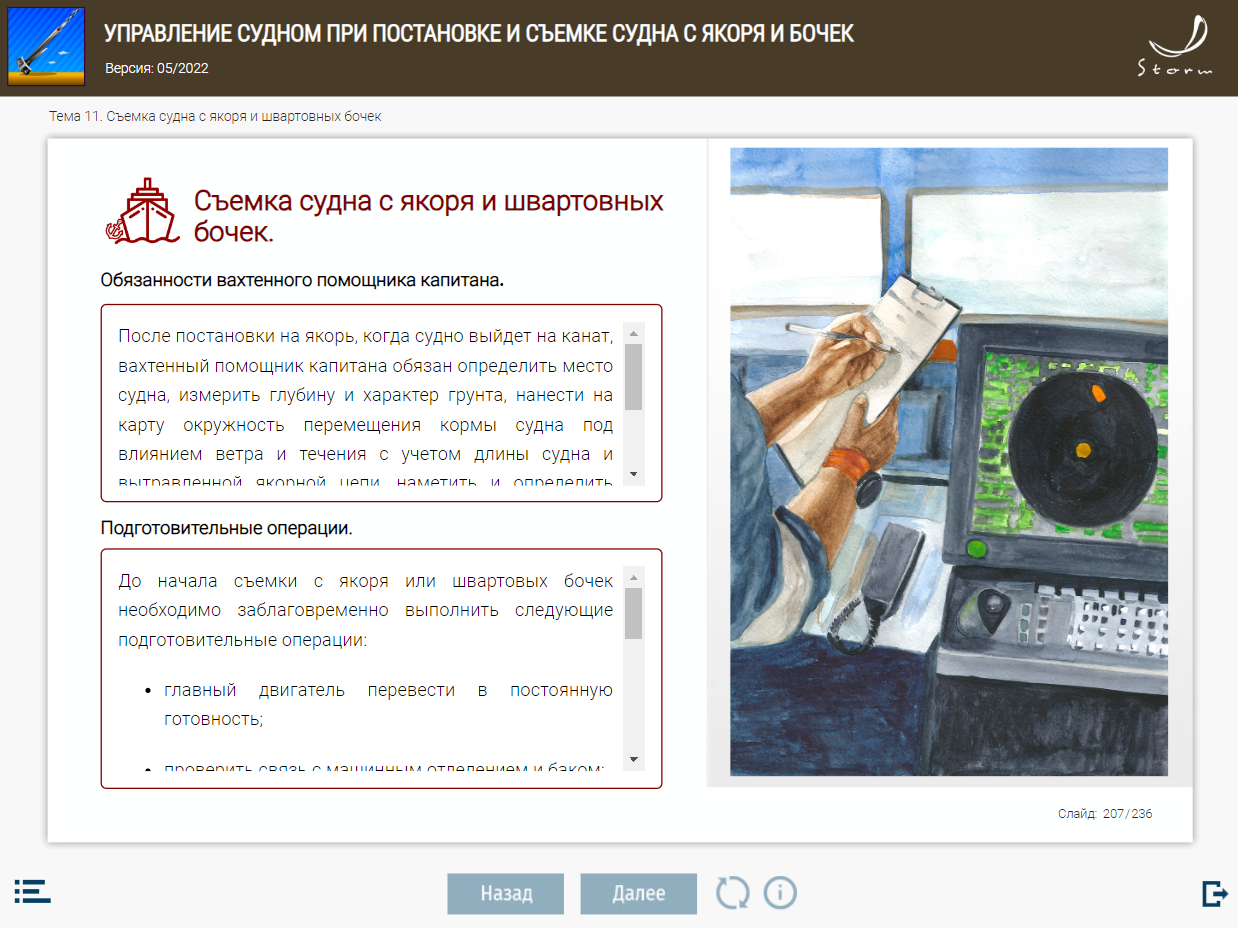Click the heading Обязанности вахтенного помощника капитана
The width and height of the screenshot is (1238, 928).
point(302,280)
